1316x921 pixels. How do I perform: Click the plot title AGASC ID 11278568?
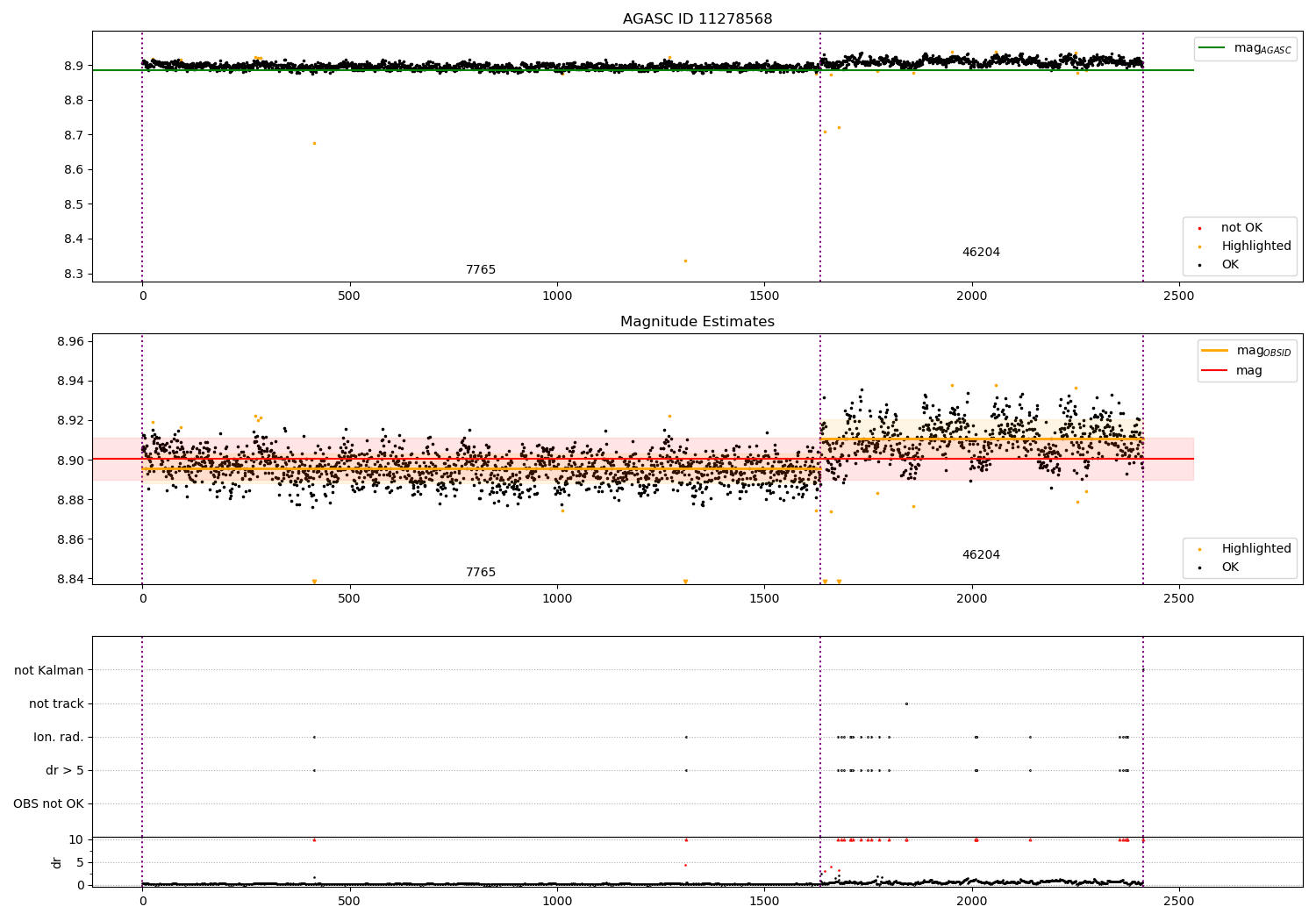click(697, 19)
